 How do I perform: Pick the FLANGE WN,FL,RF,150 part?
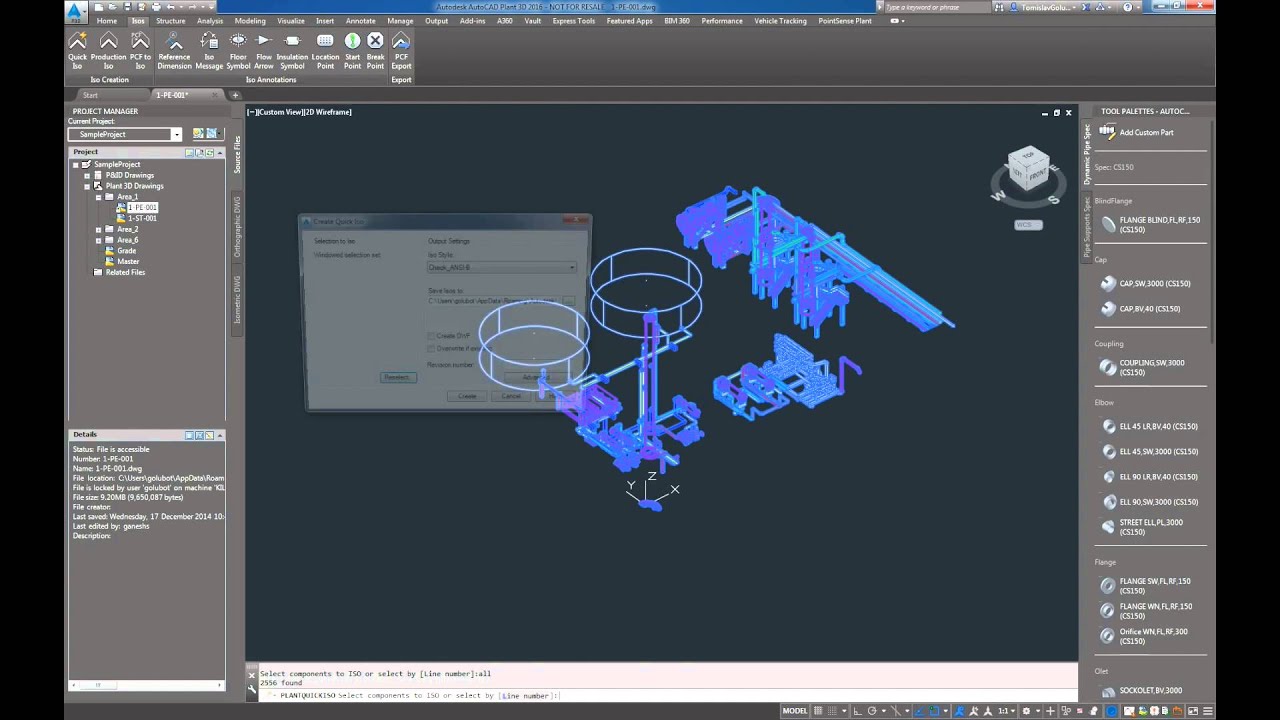click(x=1147, y=611)
